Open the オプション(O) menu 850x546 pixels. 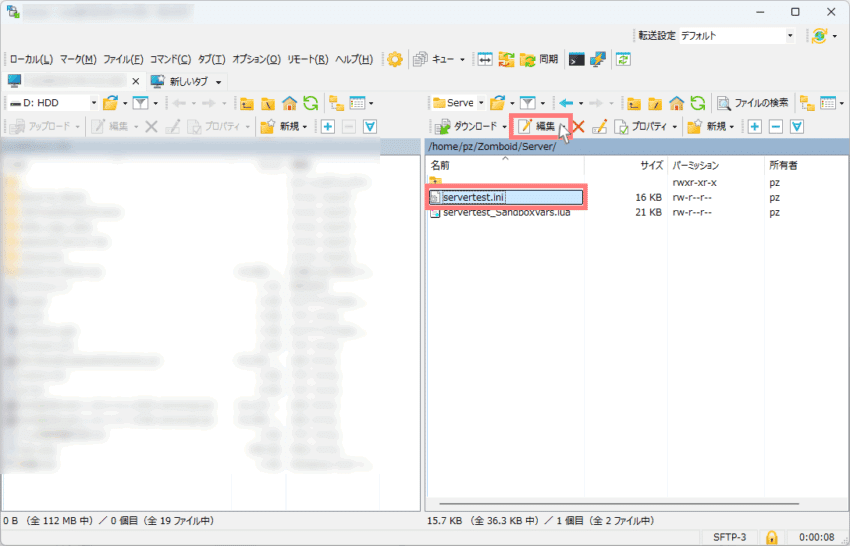pos(256,59)
